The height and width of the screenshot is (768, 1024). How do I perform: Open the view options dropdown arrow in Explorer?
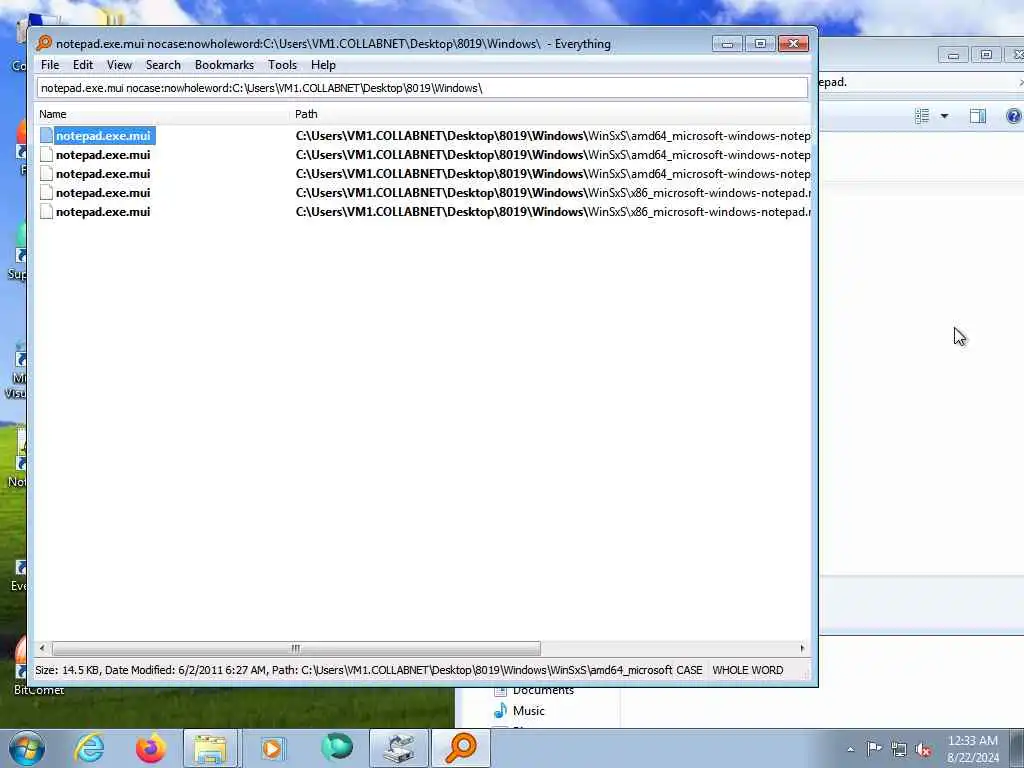[x=944, y=116]
